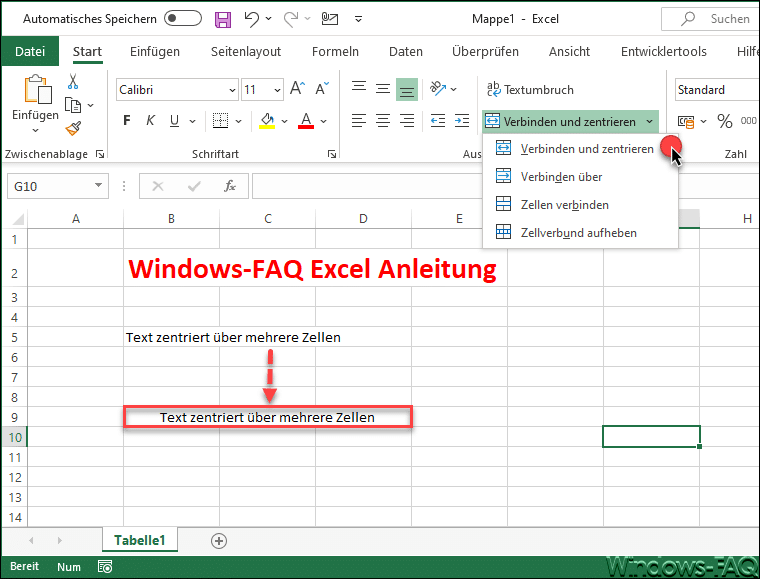
Task: Expand underline style options arrow
Action: coord(192,121)
